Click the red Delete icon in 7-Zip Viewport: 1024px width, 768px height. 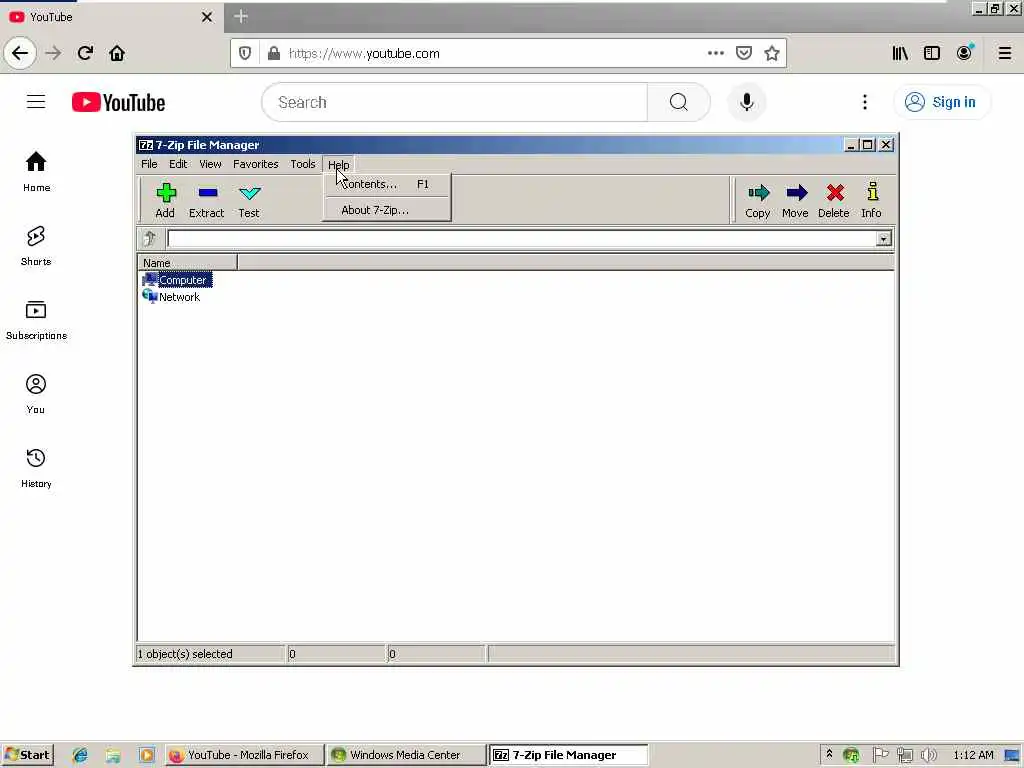(834, 200)
